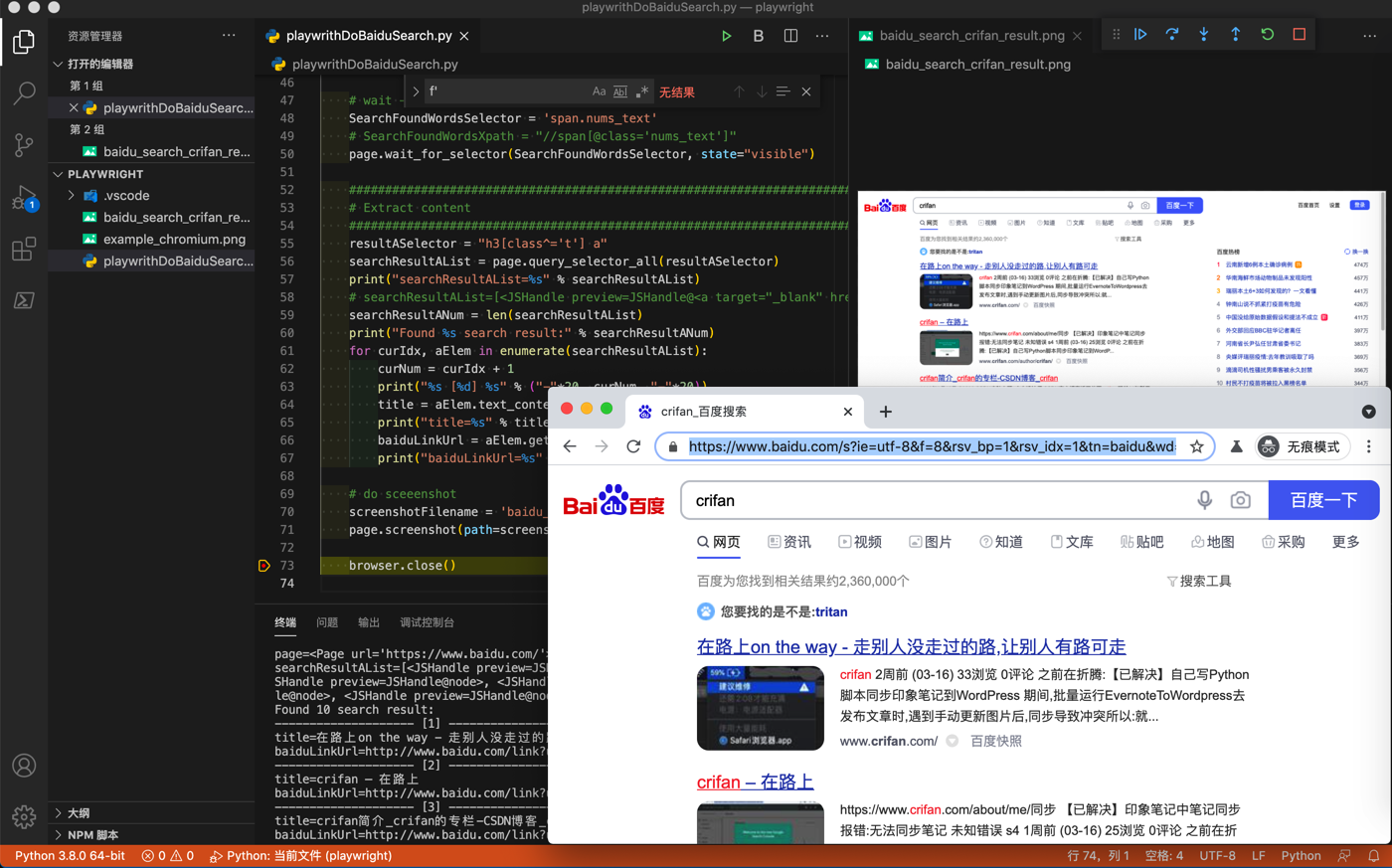Select Baidu's 资讯 search tab
The height and width of the screenshot is (868, 1392).
pos(789,542)
